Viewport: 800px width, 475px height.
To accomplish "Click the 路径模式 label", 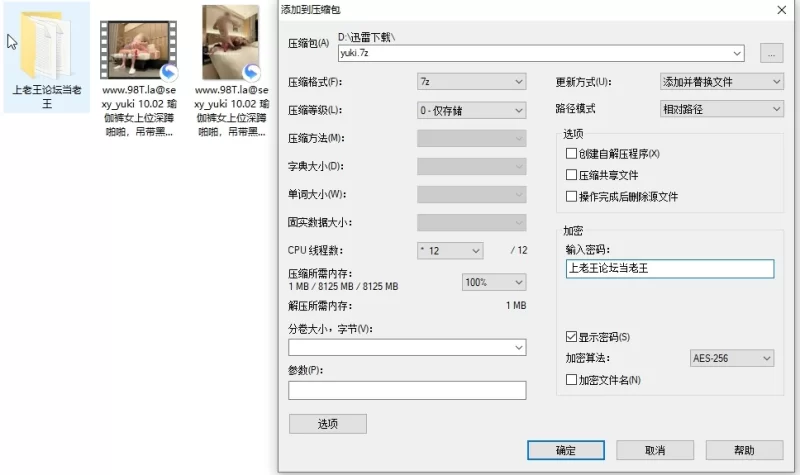I will coord(575,109).
